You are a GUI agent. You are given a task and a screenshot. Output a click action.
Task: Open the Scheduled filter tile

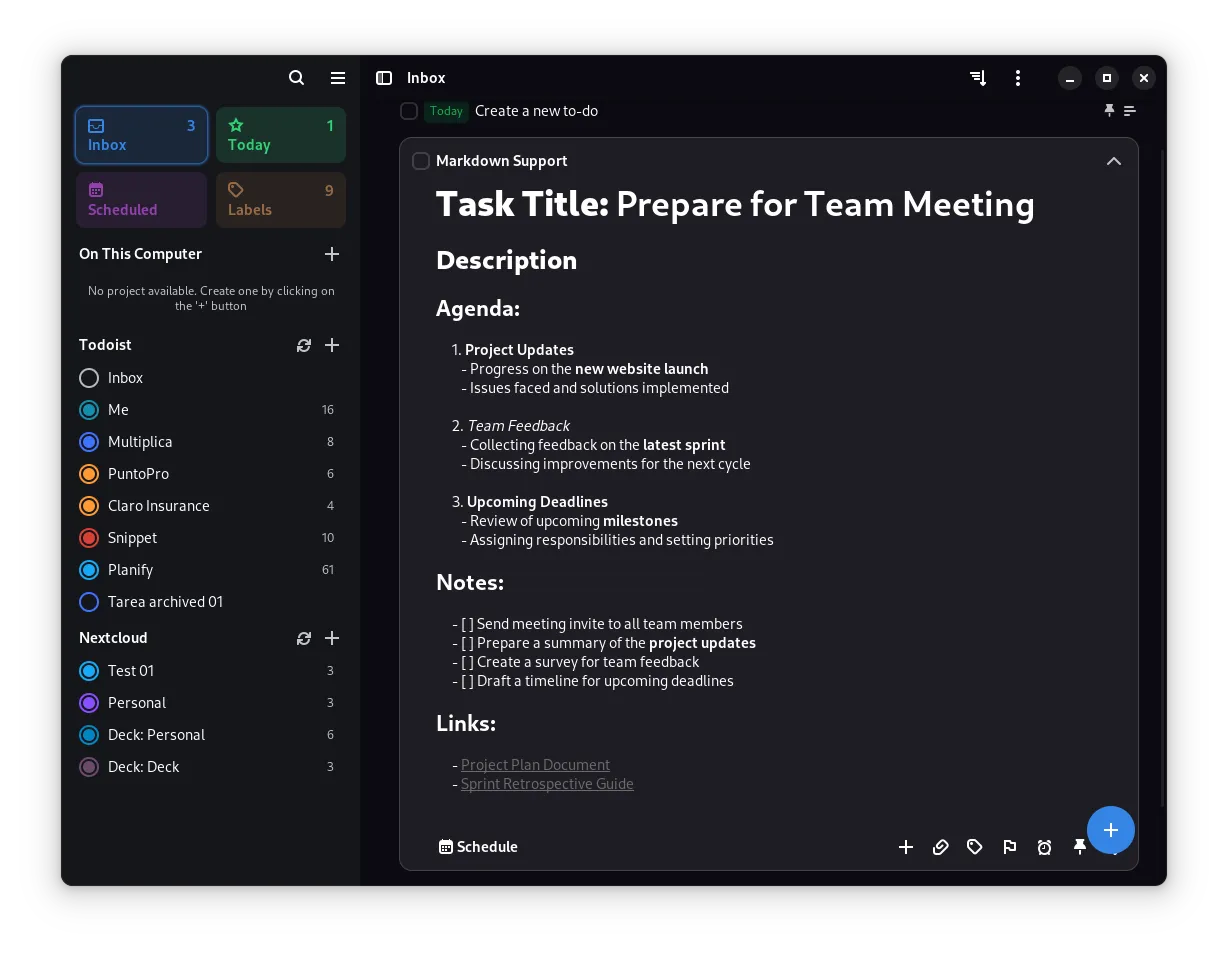point(141,200)
